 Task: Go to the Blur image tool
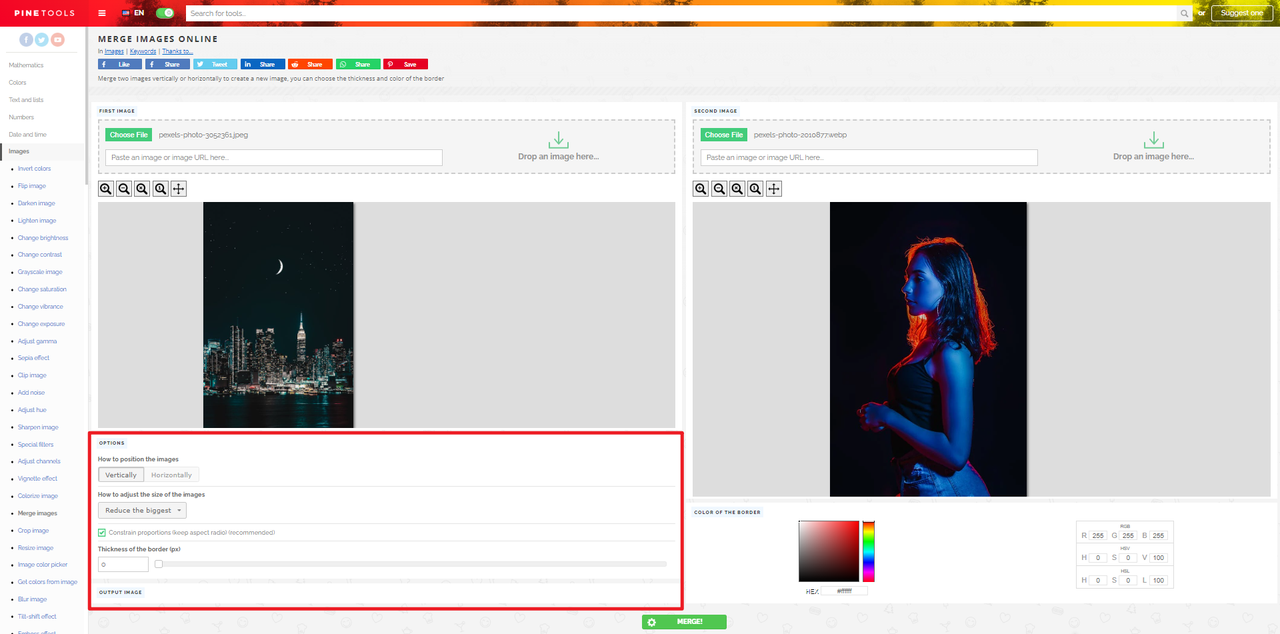32,599
